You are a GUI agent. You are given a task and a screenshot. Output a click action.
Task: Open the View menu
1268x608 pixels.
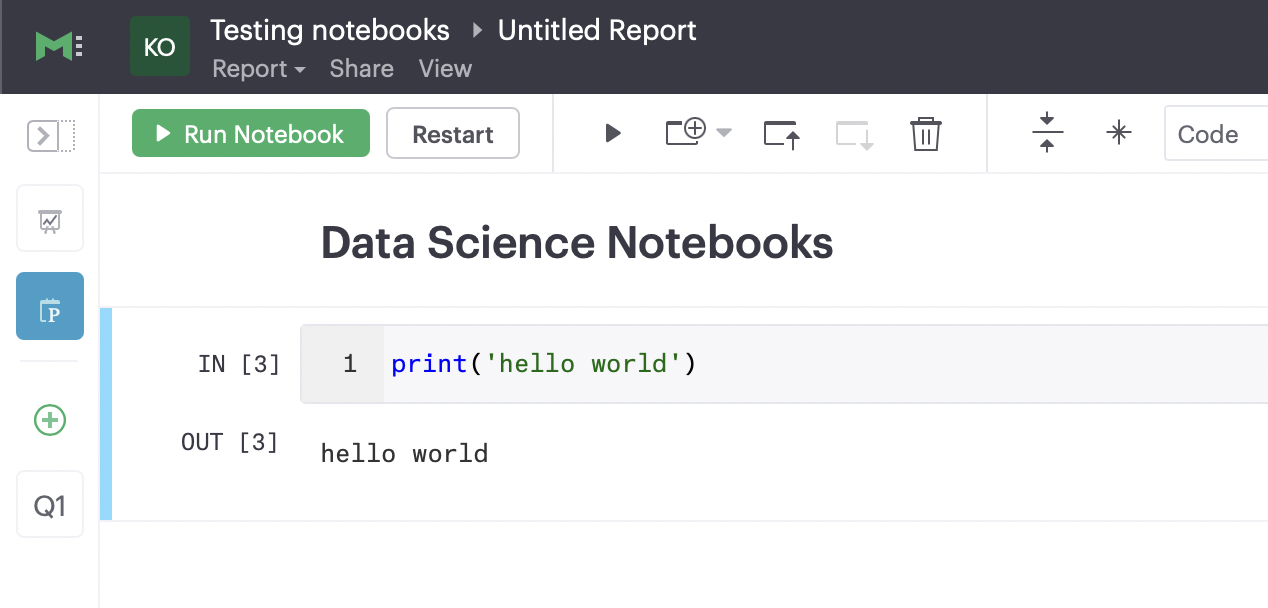[445, 69]
